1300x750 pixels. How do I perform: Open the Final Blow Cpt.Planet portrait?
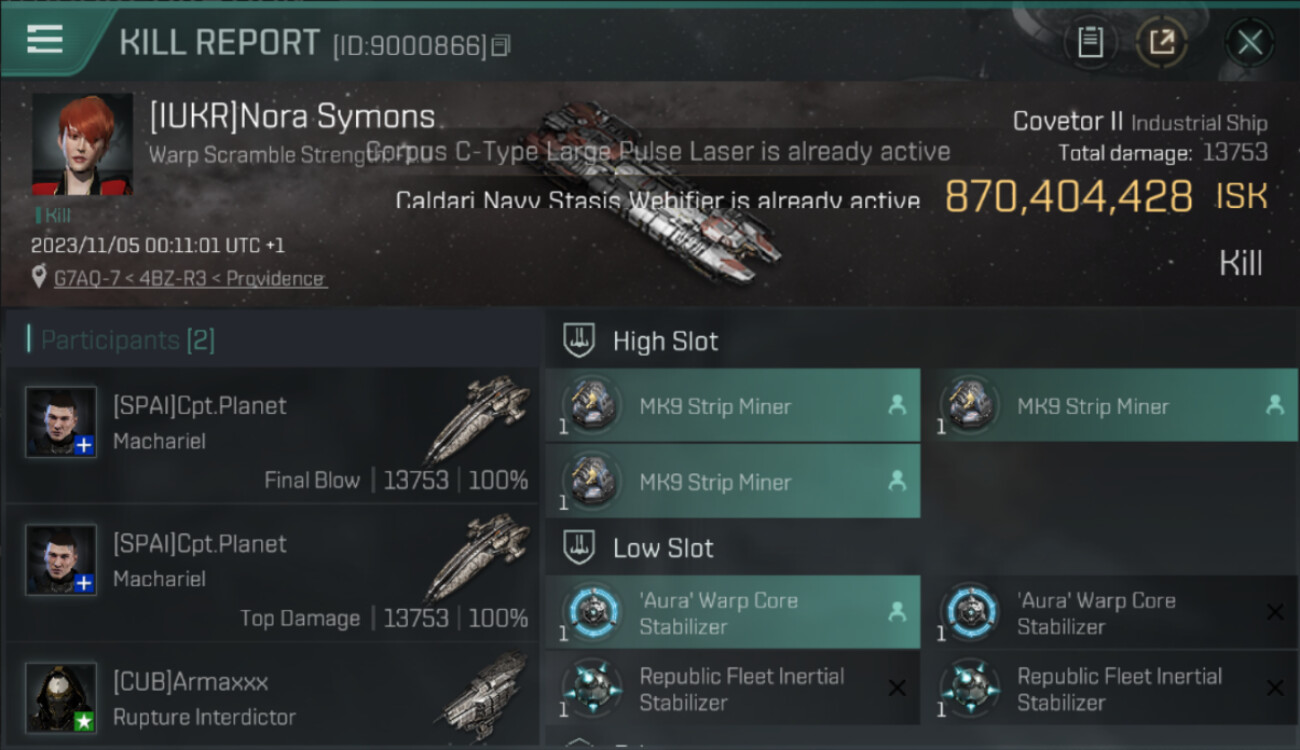click(x=61, y=422)
